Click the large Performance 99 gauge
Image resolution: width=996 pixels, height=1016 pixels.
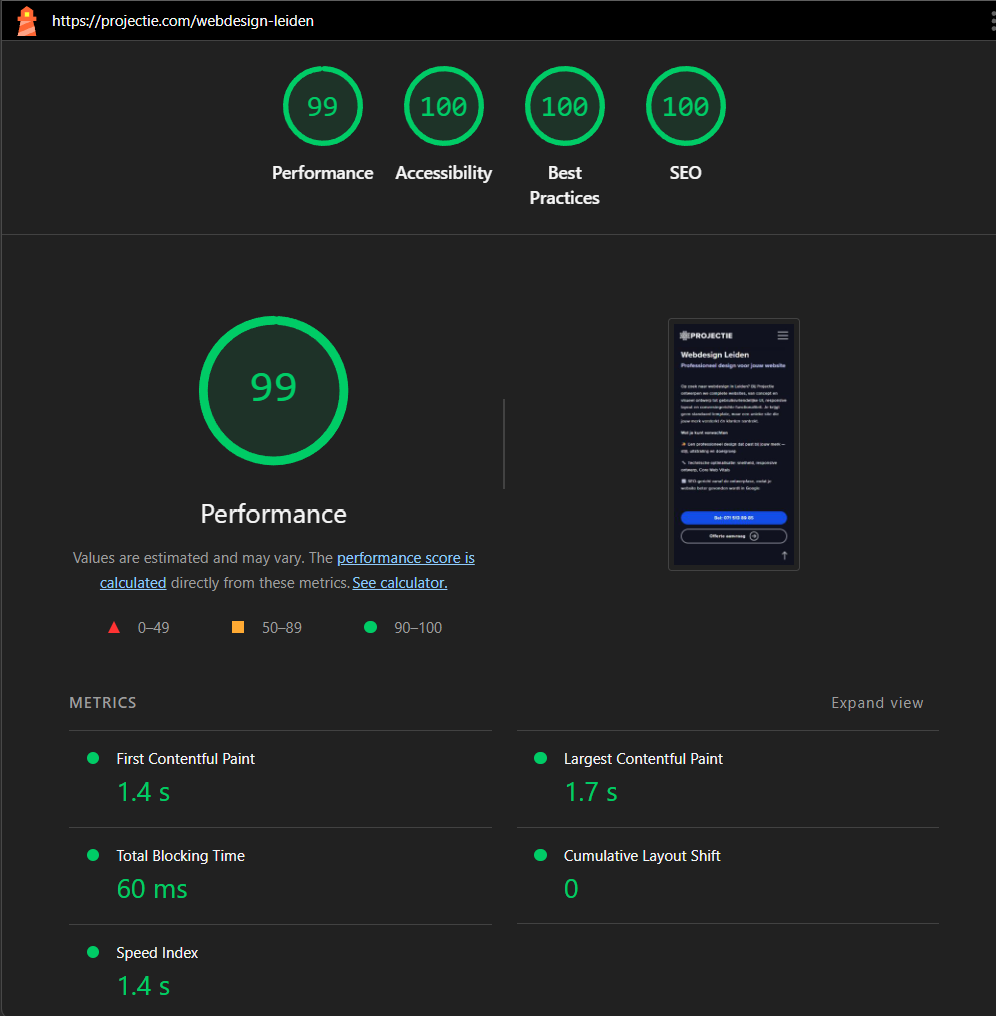coord(273,388)
